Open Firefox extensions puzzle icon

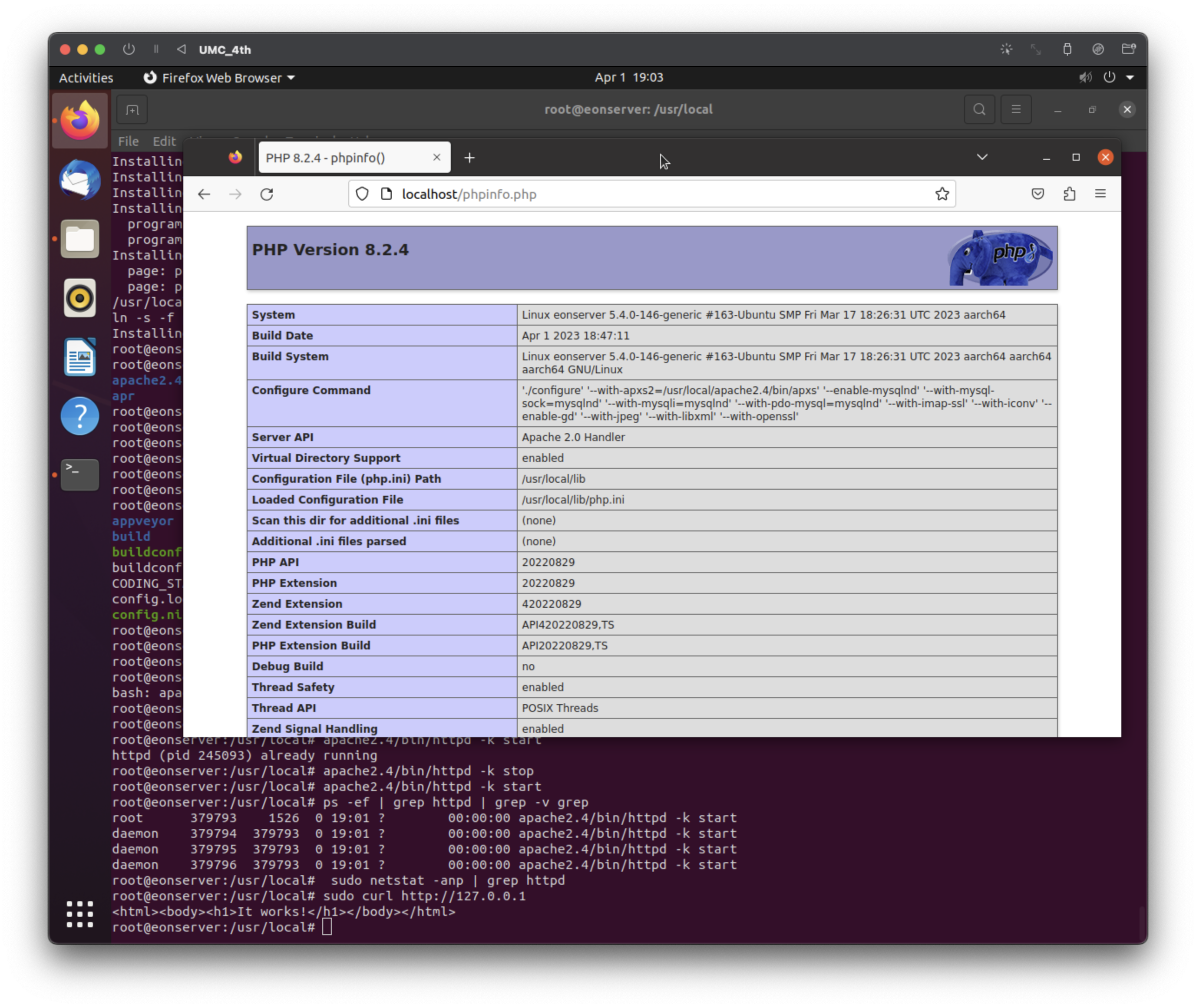click(1069, 194)
